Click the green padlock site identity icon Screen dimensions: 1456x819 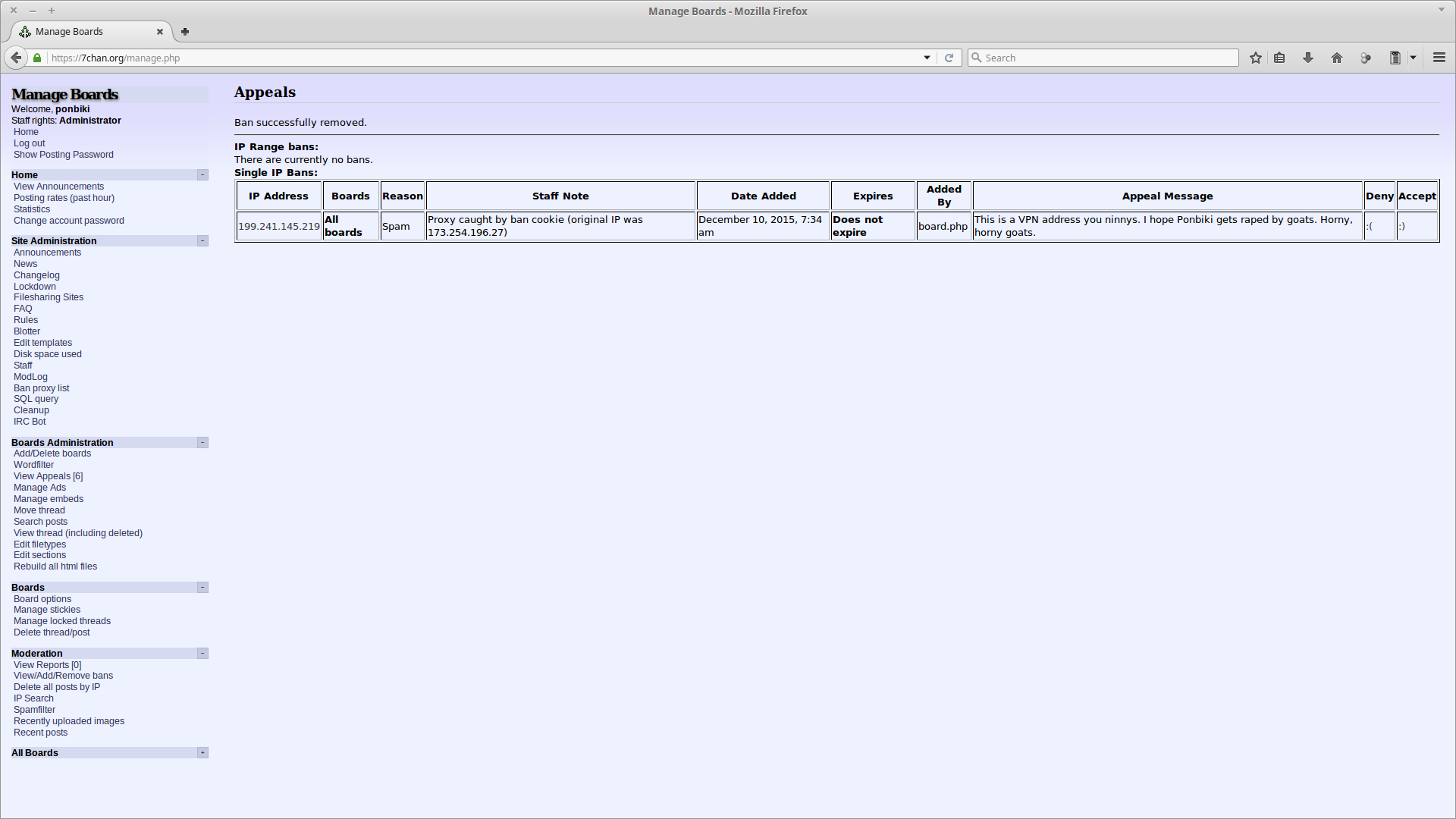point(37,58)
